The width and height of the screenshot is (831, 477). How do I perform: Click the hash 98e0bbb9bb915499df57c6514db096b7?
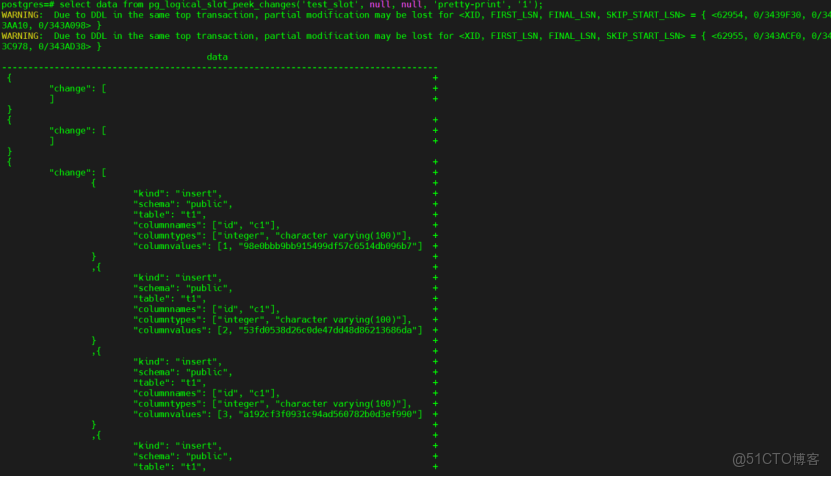pyautogui.click(x=328, y=246)
